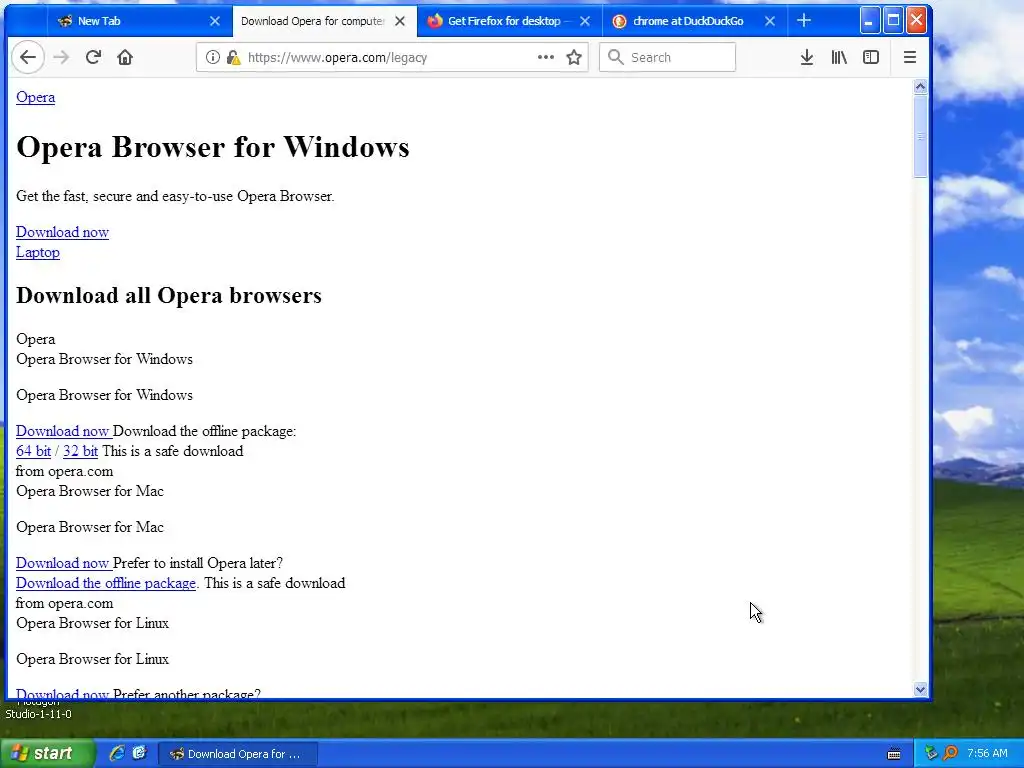Click the vertical scrollbar thumb

[921, 136]
